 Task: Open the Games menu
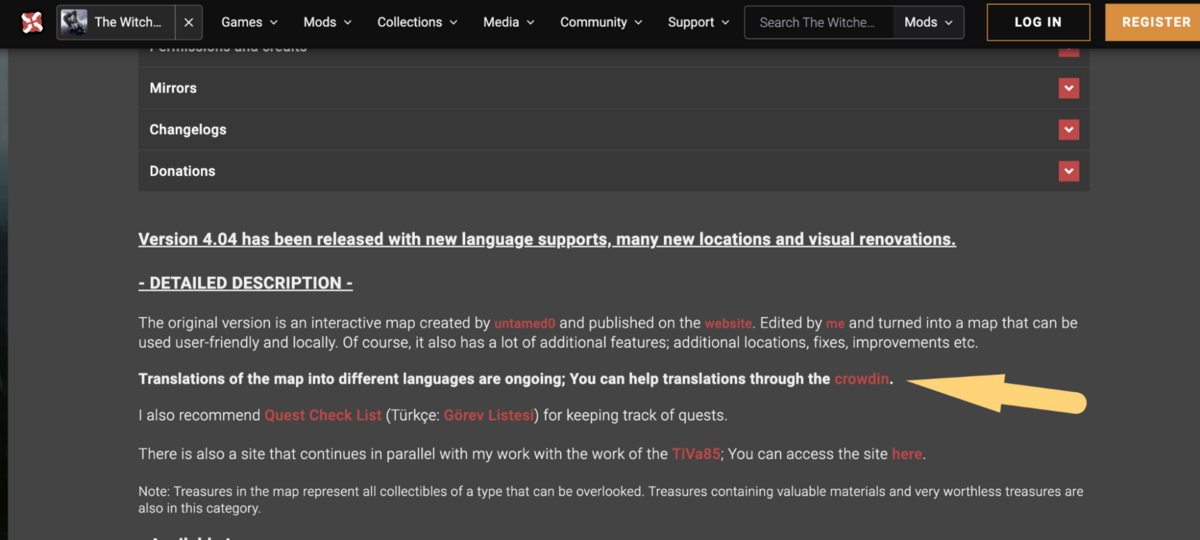(x=250, y=22)
